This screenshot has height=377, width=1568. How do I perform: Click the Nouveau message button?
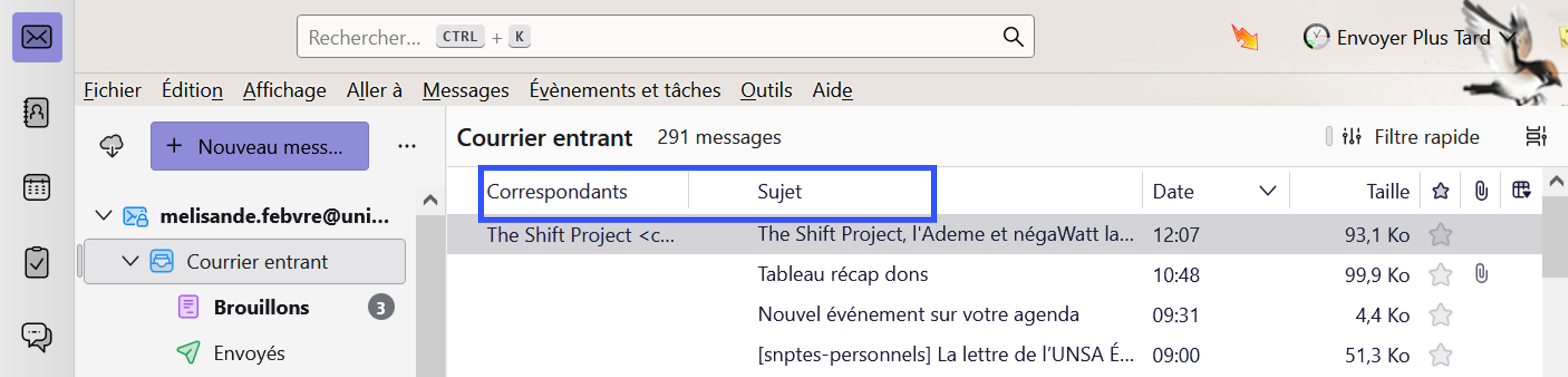(259, 146)
